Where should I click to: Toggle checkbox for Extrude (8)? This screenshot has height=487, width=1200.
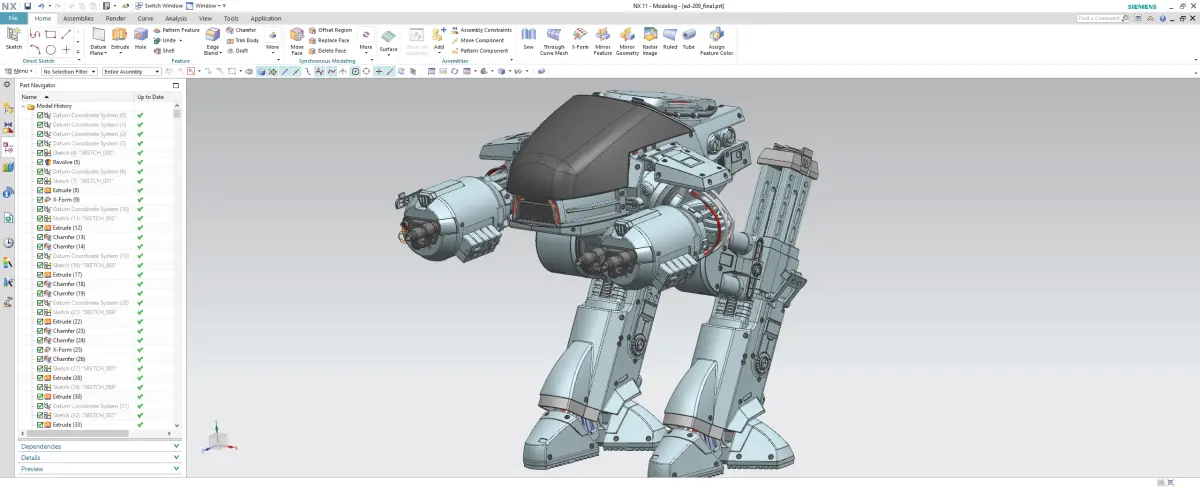pos(40,190)
